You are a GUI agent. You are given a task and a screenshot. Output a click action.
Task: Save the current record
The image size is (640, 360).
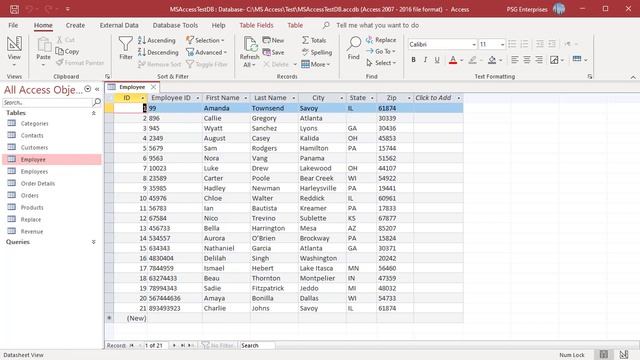tap(273, 52)
